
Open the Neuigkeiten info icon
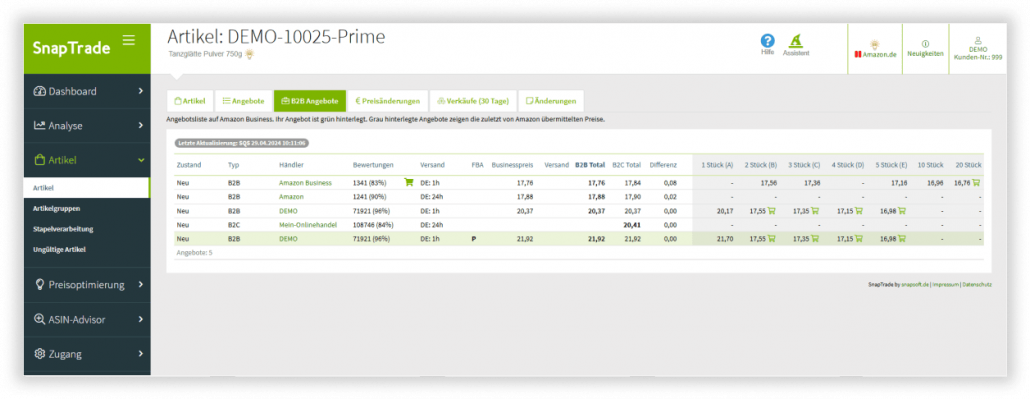tap(926, 43)
